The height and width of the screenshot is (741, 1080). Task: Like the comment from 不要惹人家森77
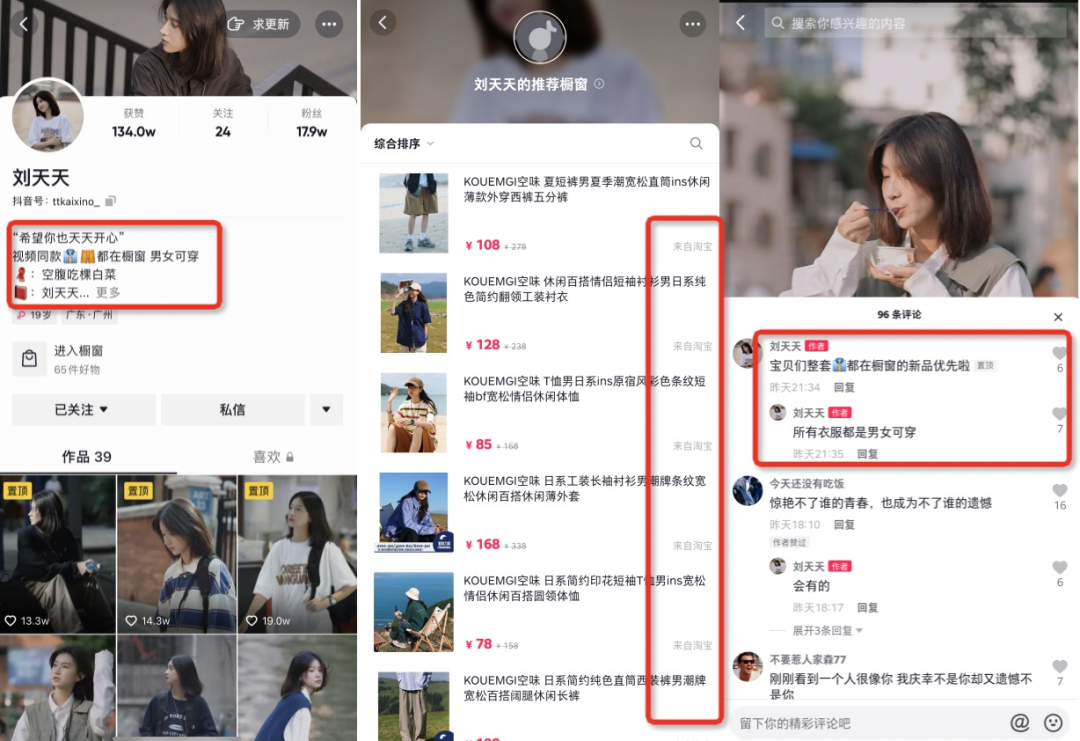click(1059, 666)
